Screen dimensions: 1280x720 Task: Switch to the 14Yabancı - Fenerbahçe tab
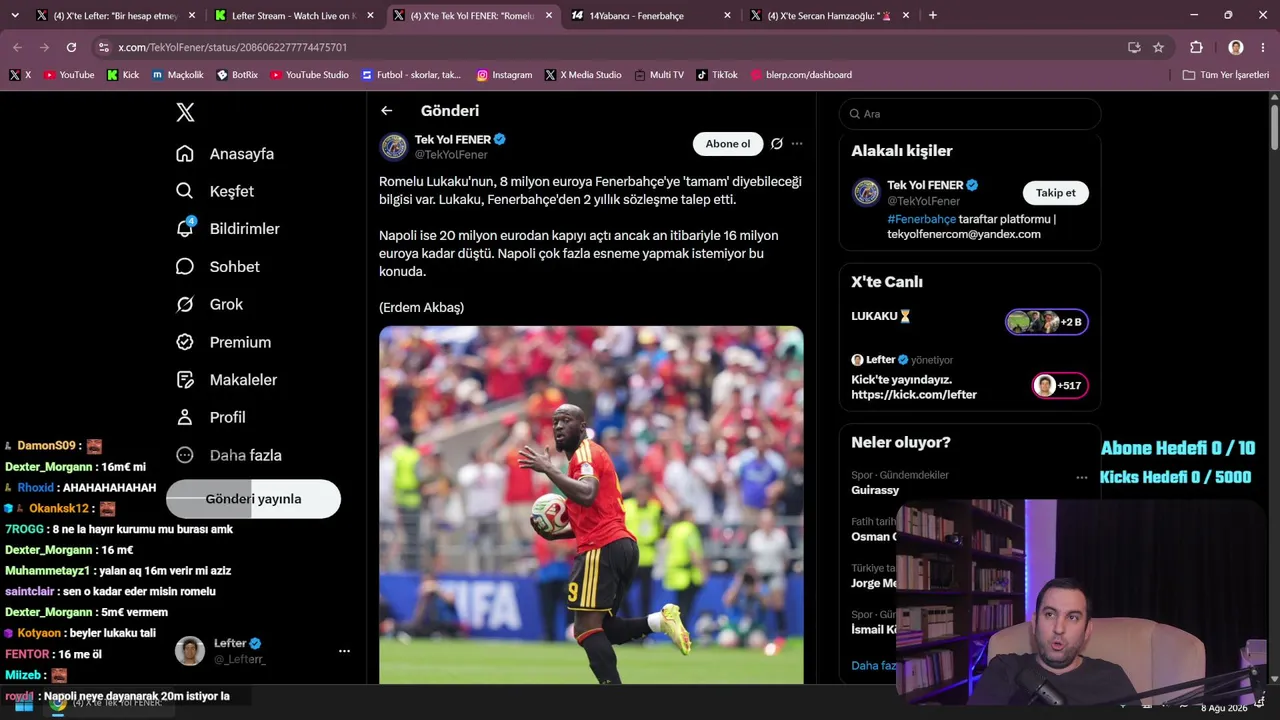click(x=649, y=15)
